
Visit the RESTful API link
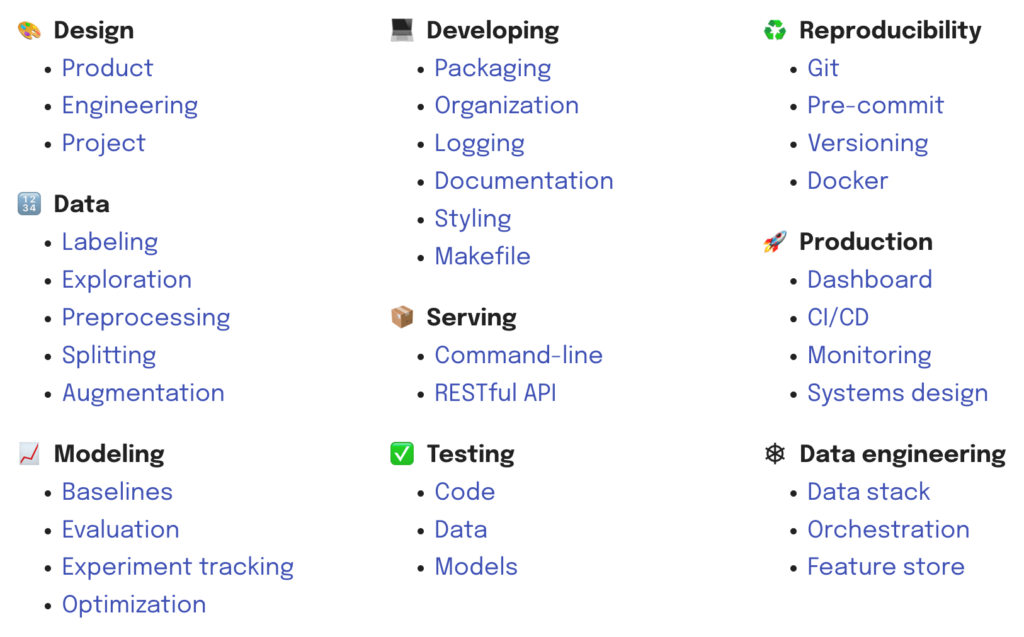tap(496, 393)
